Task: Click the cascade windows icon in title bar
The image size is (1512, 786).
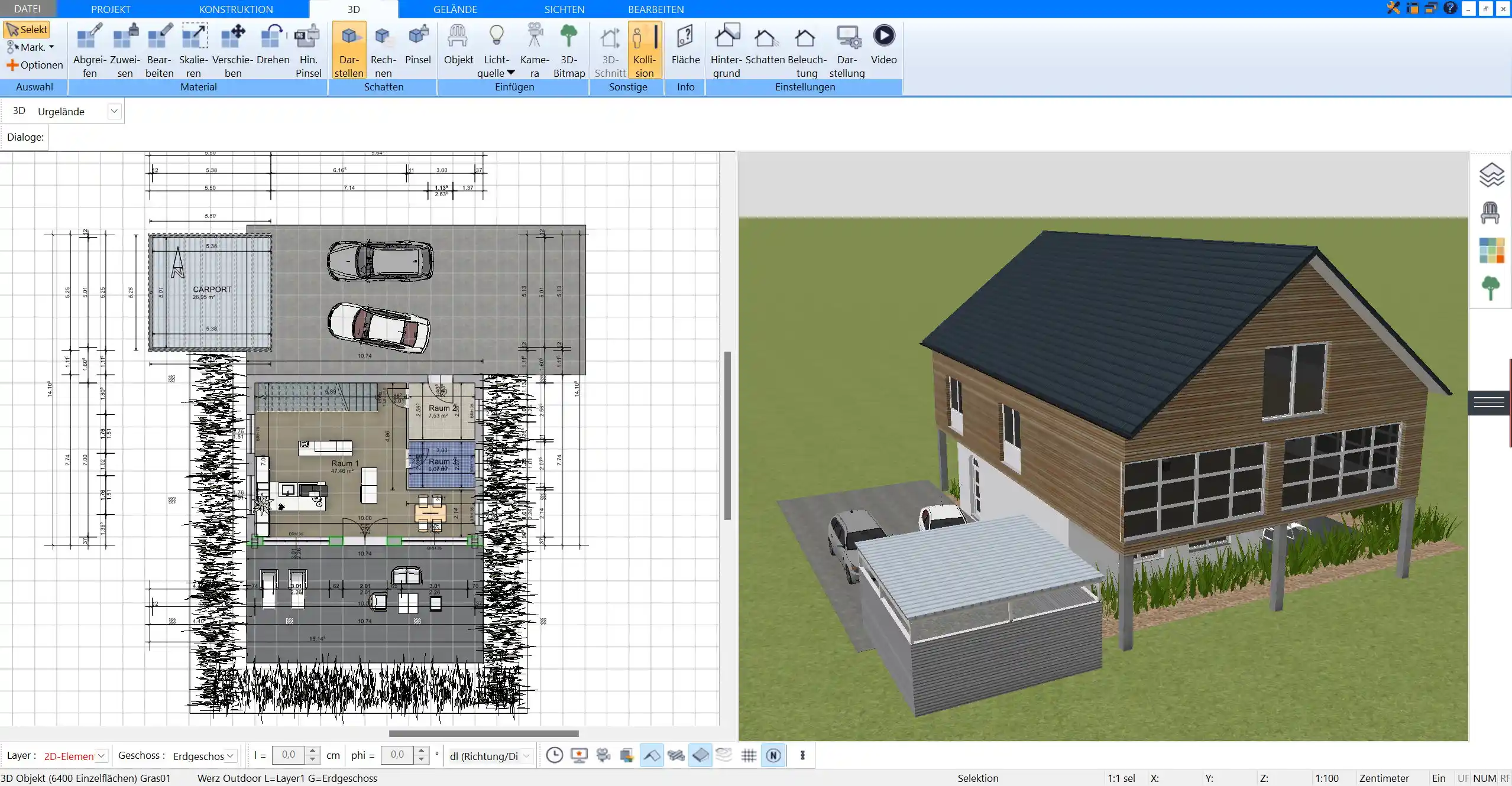Action: point(1431,8)
